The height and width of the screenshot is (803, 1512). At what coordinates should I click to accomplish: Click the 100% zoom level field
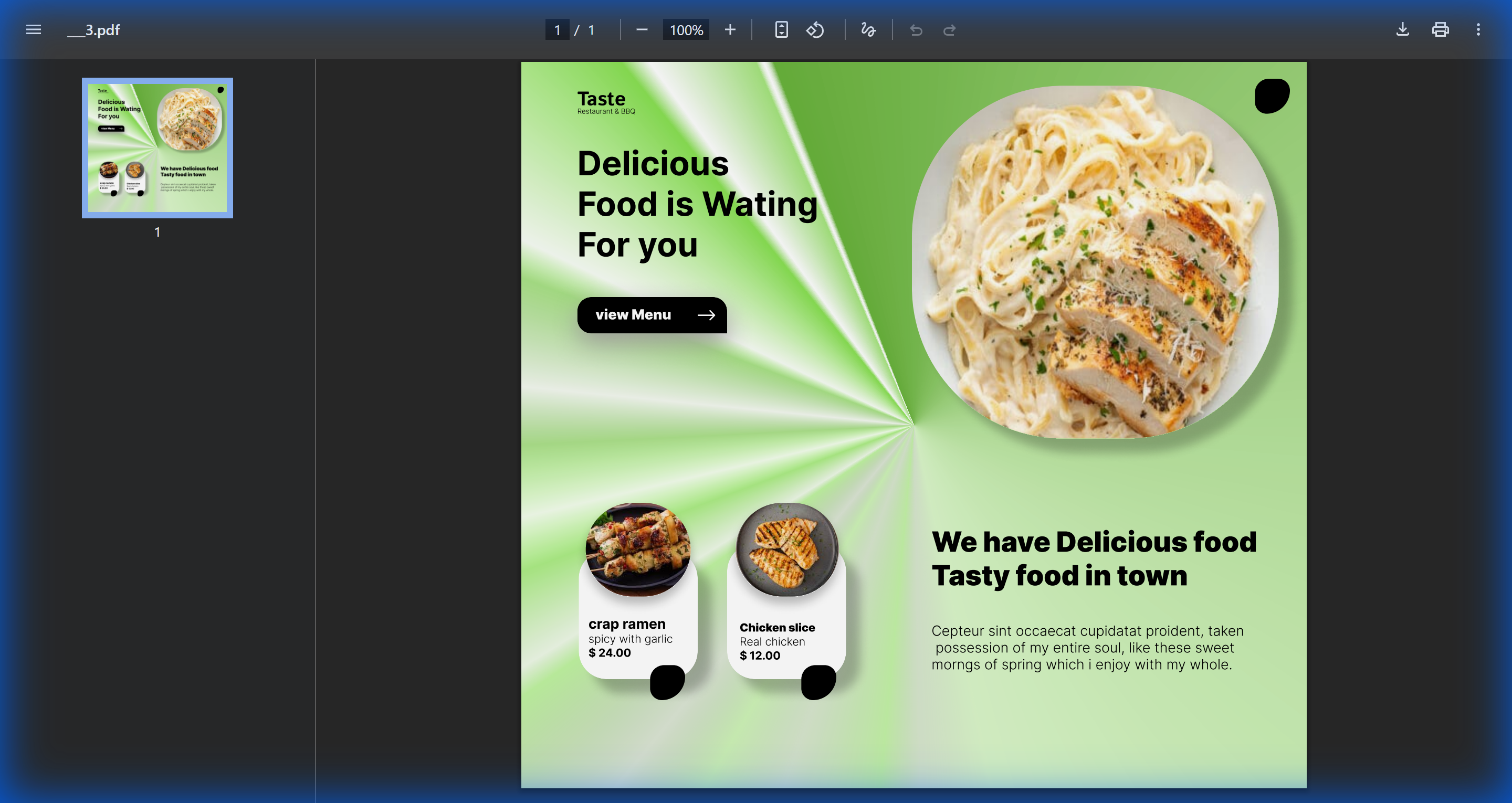(686, 29)
